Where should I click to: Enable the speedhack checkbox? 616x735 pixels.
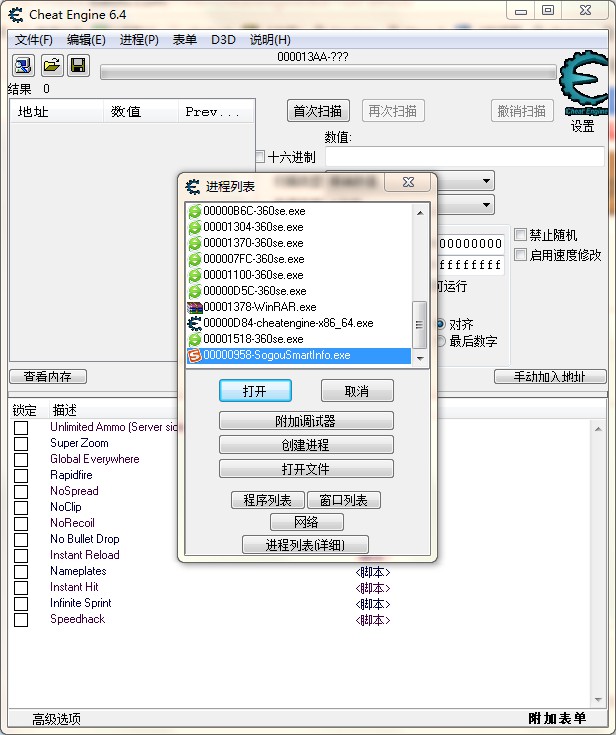tap(520, 255)
